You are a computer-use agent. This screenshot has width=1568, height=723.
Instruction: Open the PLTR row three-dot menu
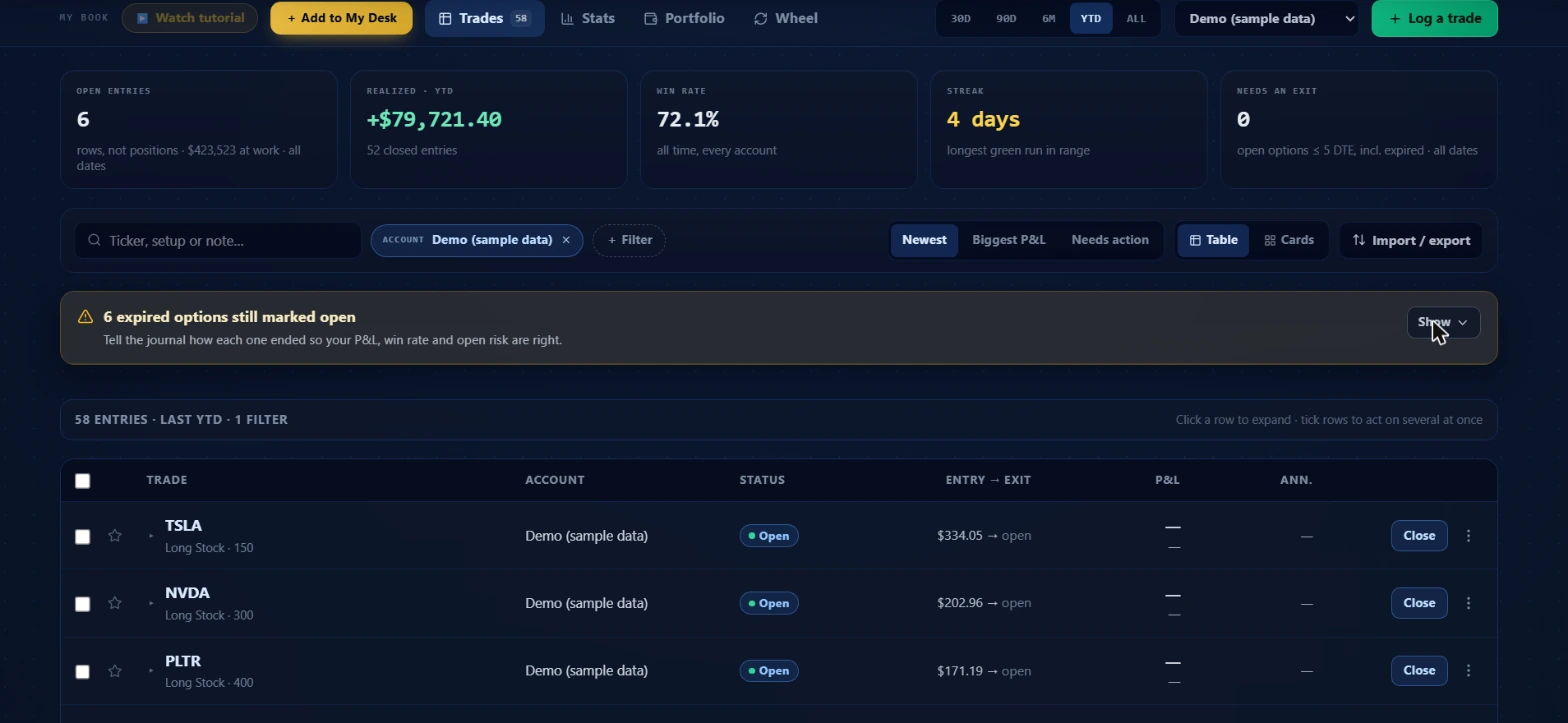point(1468,671)
